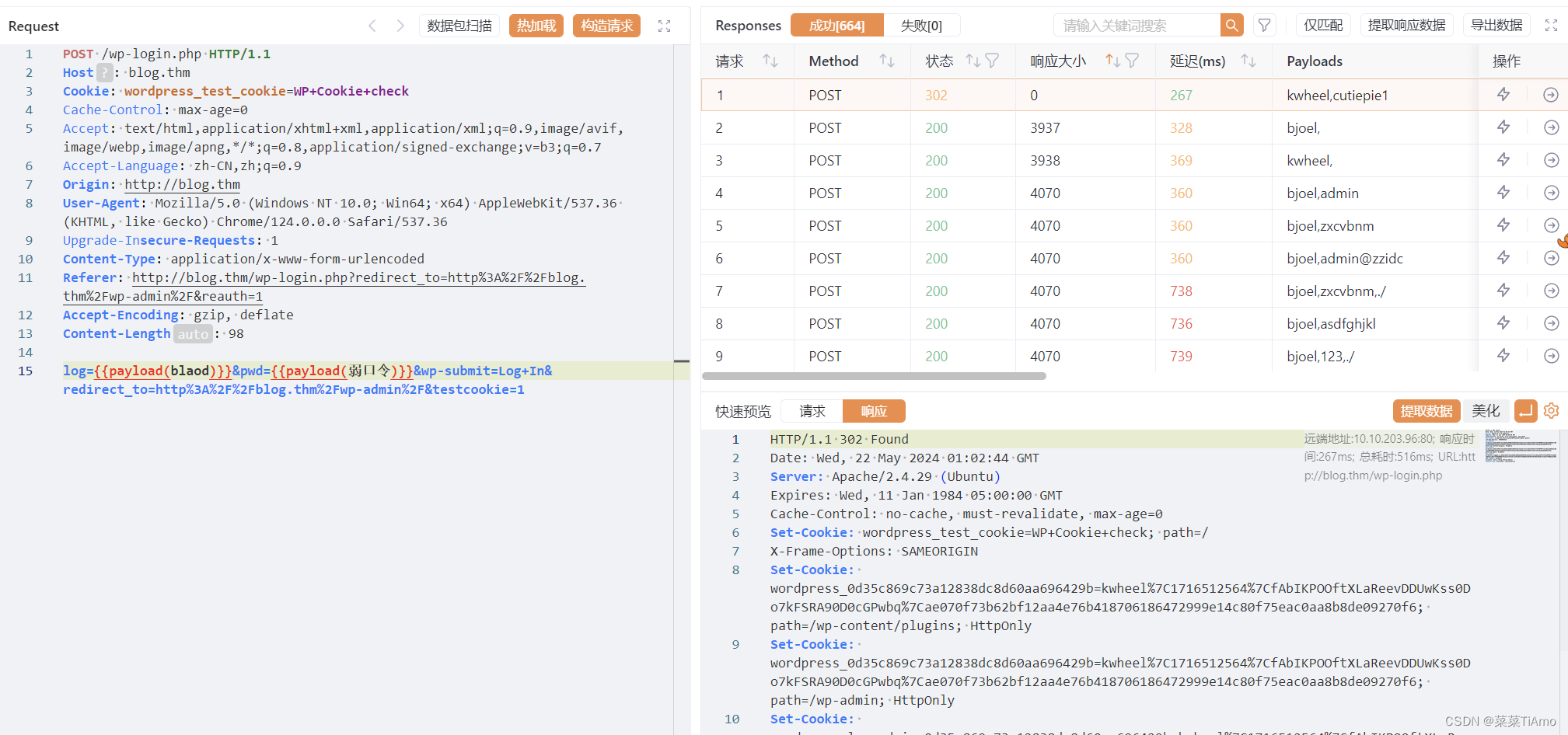Open details arrow for bjoel,zxcvbnm,./ row
The height and width of the screenshot is (735, 1568).
pyautogui.click(x=1551, y=291)
